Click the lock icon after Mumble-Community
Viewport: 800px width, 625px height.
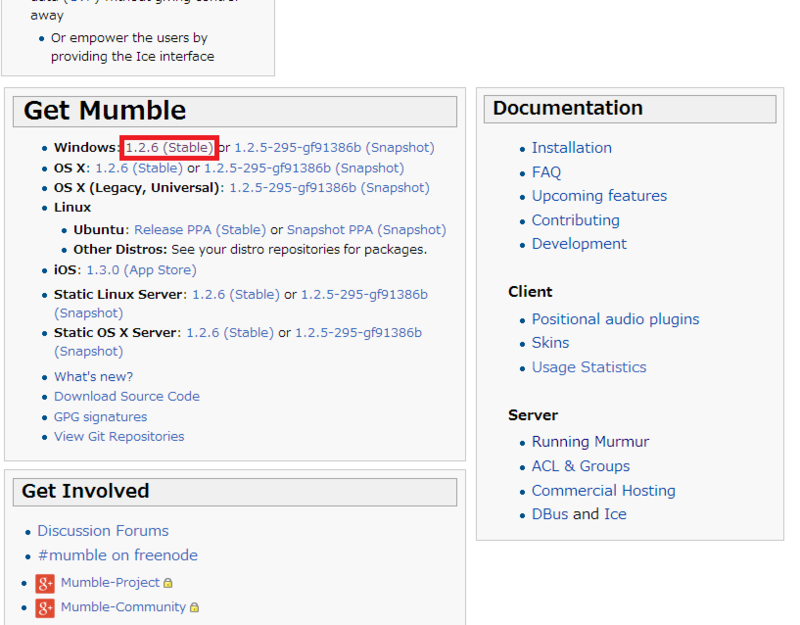tap(194, 607)
